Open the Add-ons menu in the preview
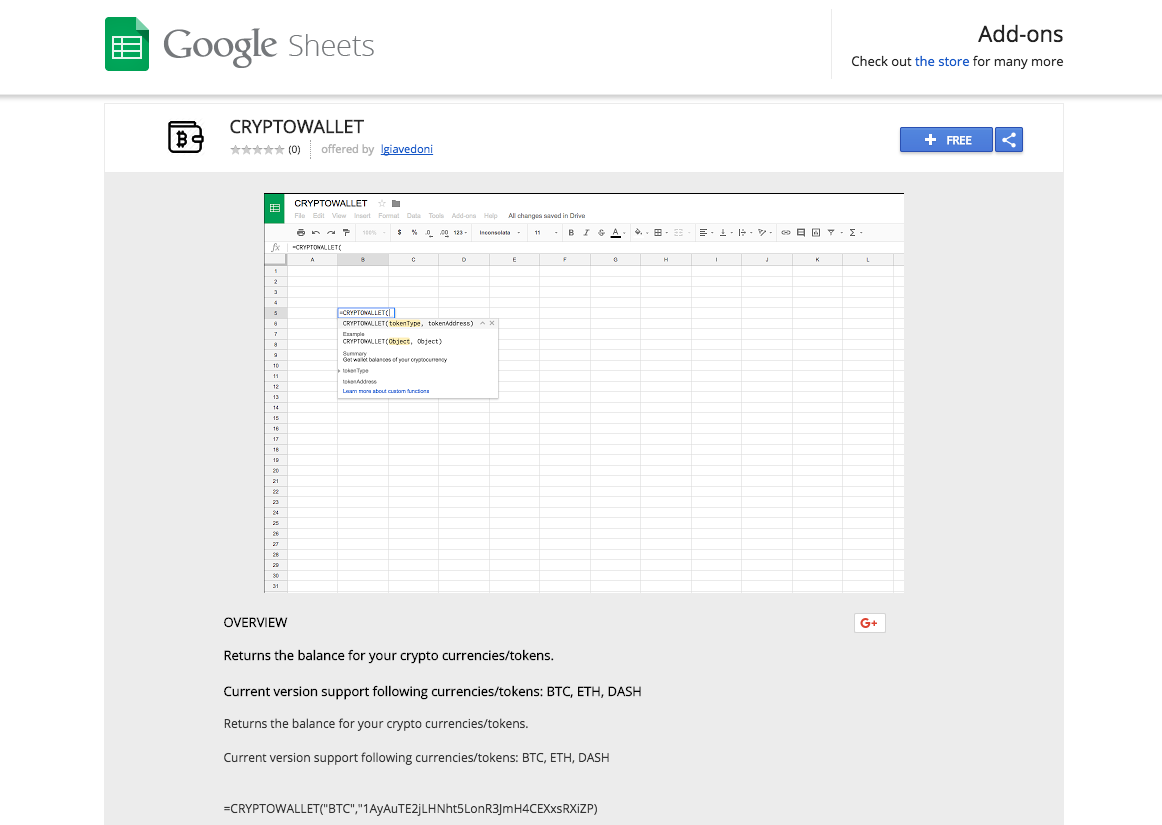Screen dimensions: 1162x825 (464, 216)
